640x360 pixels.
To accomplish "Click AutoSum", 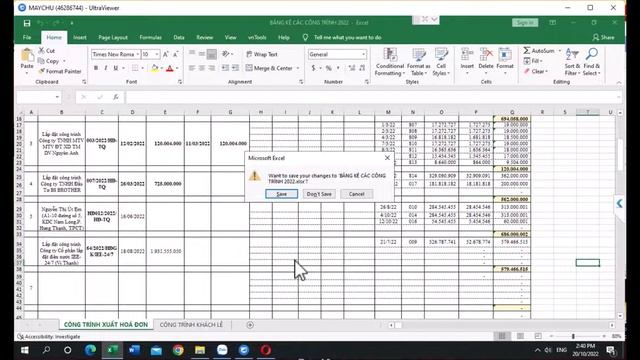I will (539, 51).
